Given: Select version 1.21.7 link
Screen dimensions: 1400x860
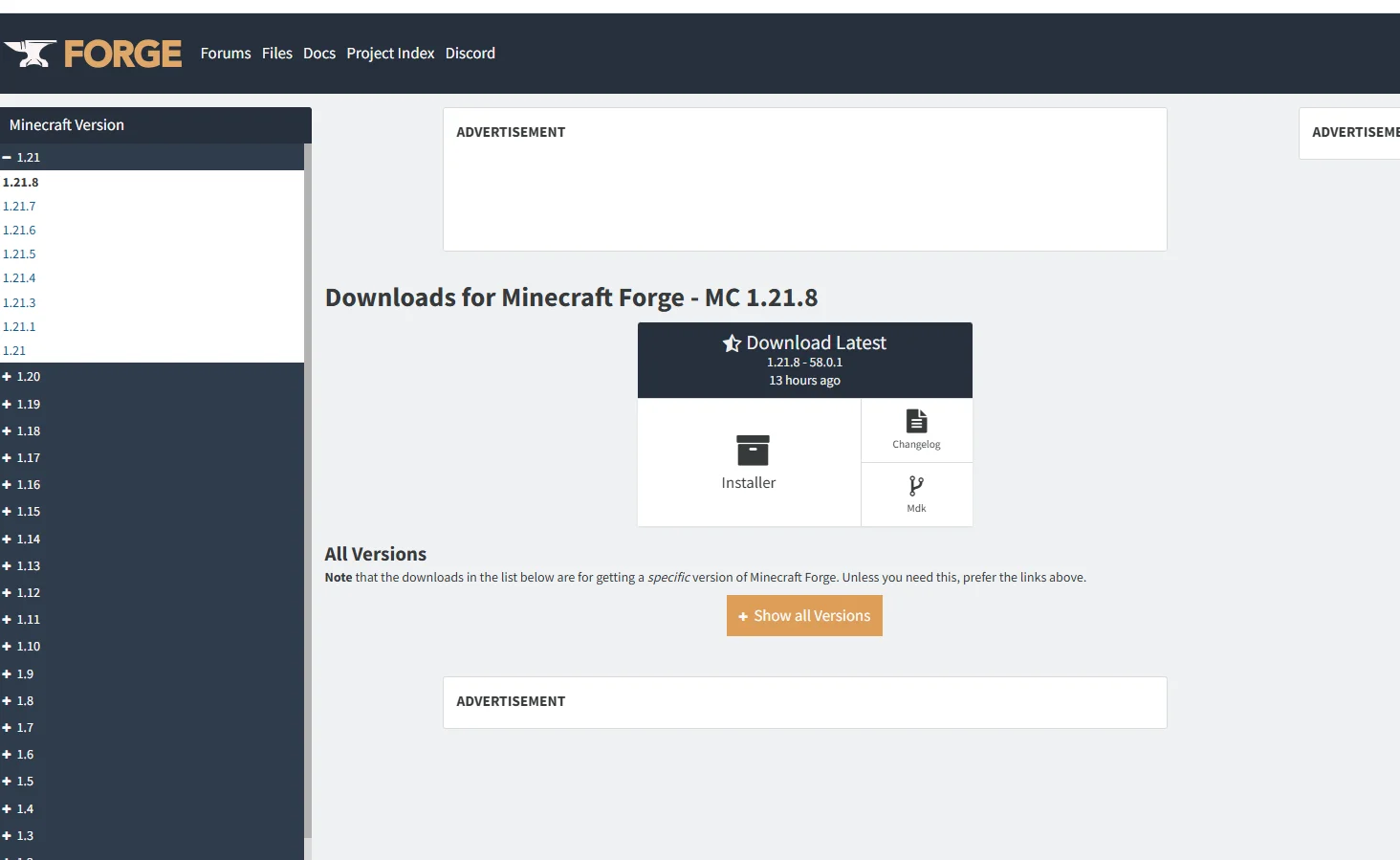Looking at the screenshot, I should tap(19, 206).
